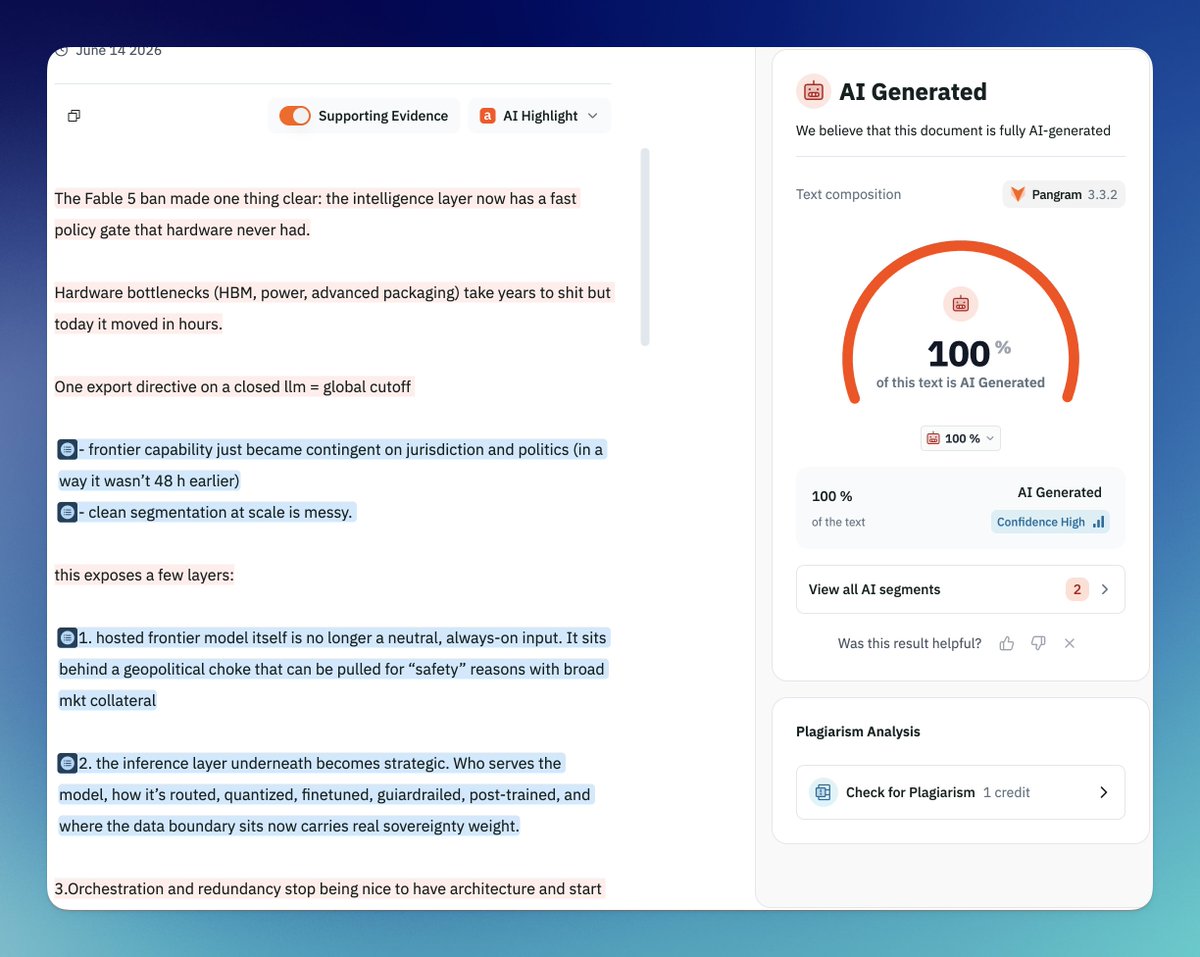Screen dimensions: 1200x957
Task: Click the robot icon inside the gauge
Action: (960, 303)
